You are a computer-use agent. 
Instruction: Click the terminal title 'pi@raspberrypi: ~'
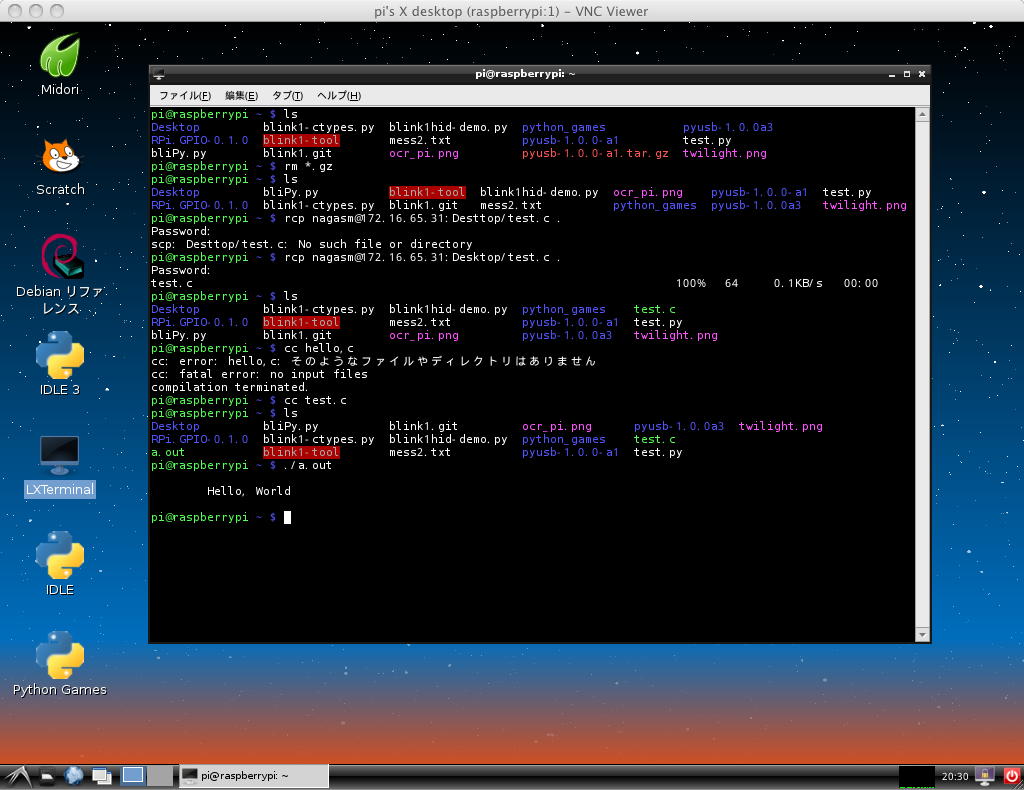tap(525, 74)
